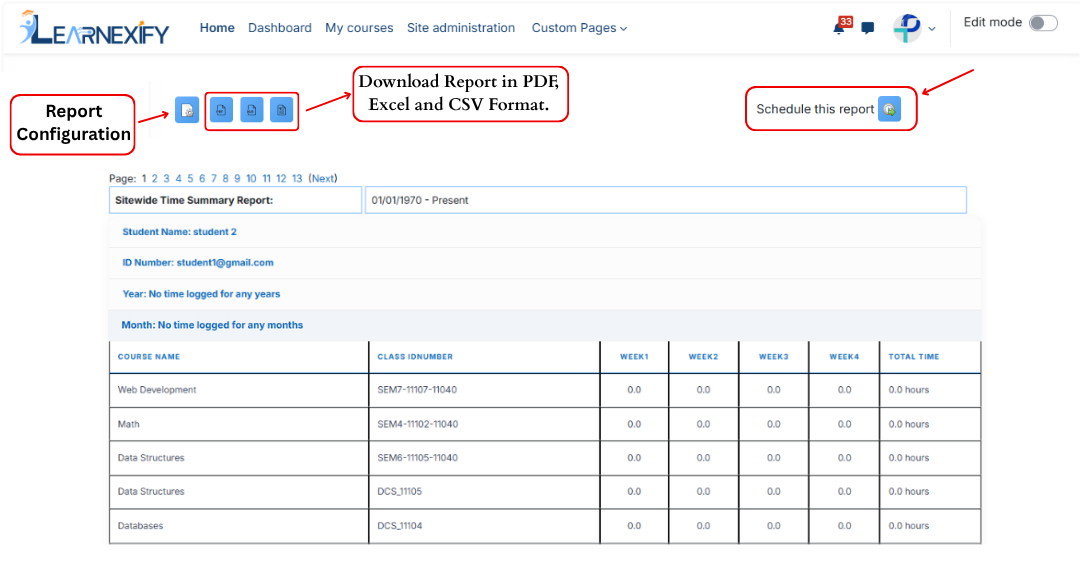Screen dimensions: 1080x566
Task: Sort by the COURSE NAME column header
Action: tap(149, 357)
